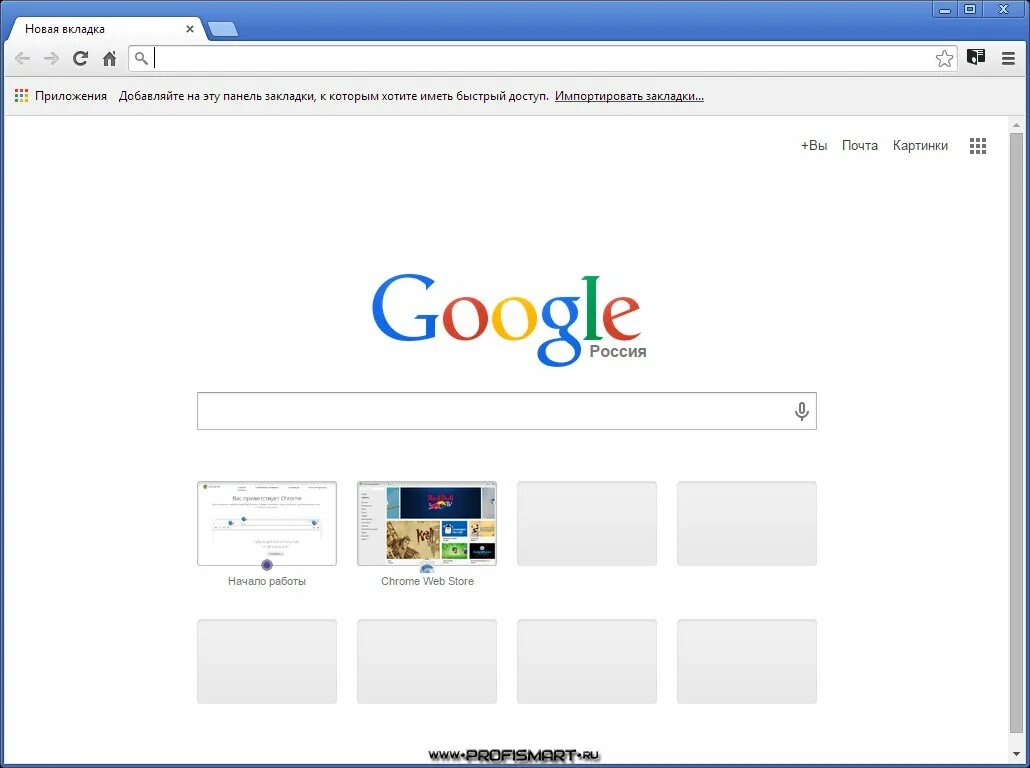The height and width of the screenshot is (768, 1030).
Task: Open the Chrome Web Store thumbnail
Action: [427, 524]
